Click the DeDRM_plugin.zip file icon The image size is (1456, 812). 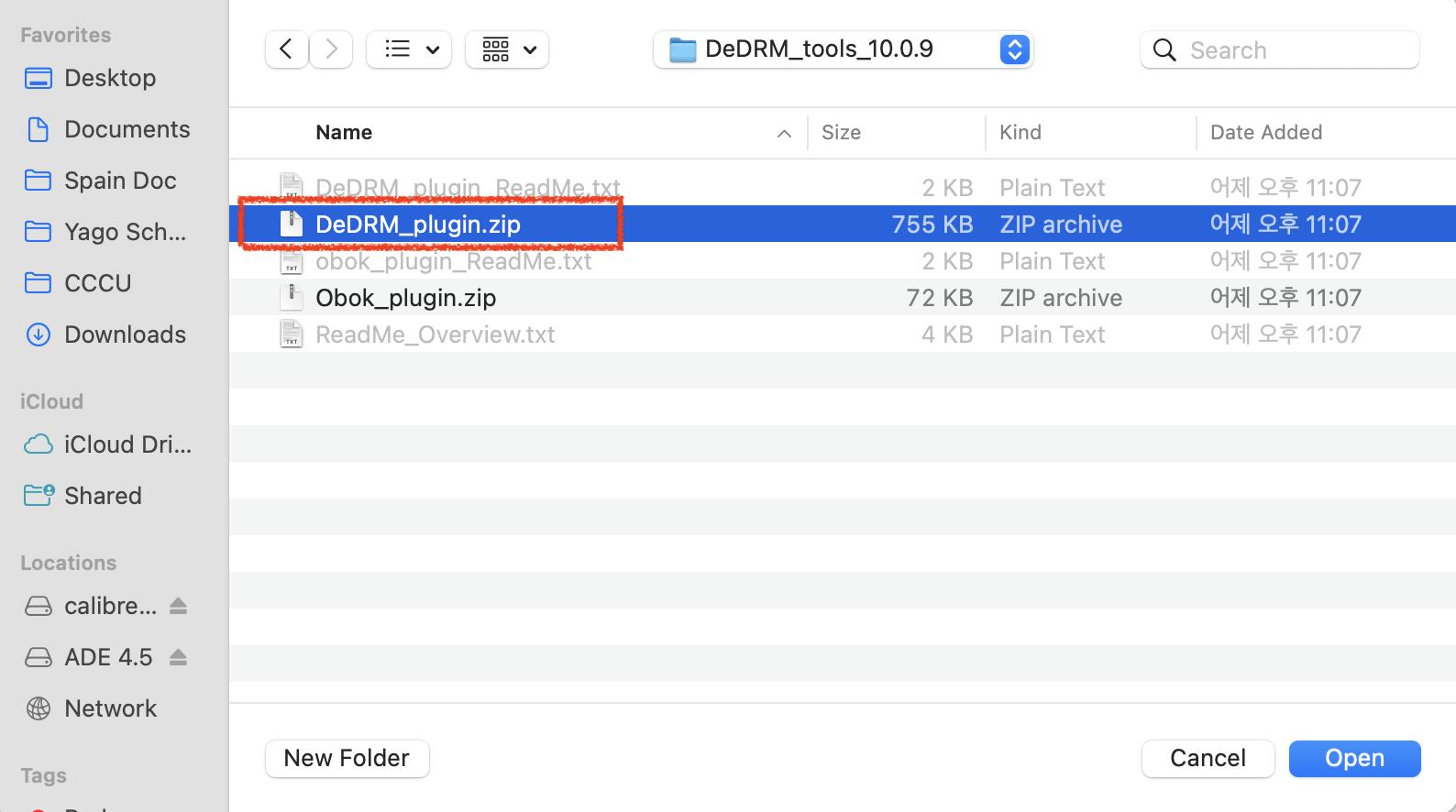click(x=292, y=224)
